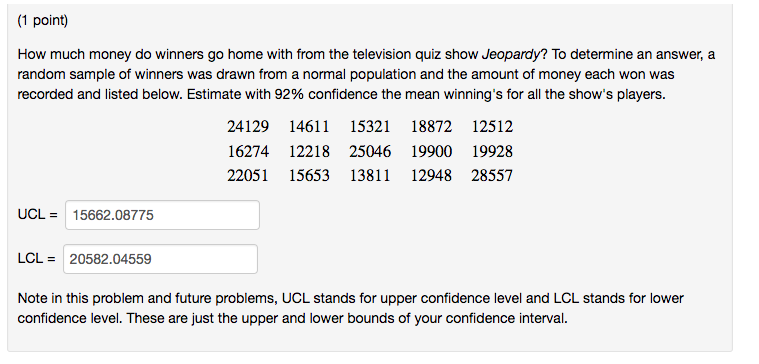
Task: Click the value 12512 in data table
Action: click(492, 127)
